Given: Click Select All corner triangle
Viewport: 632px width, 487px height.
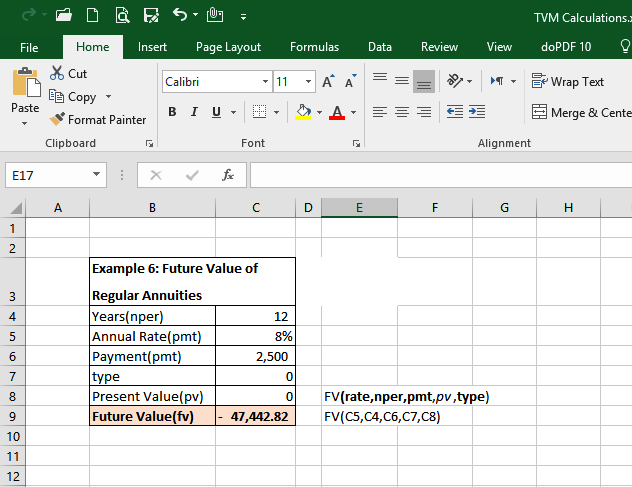Looking at the screenshot, I should pyautogui.click(x=16, y=208).
